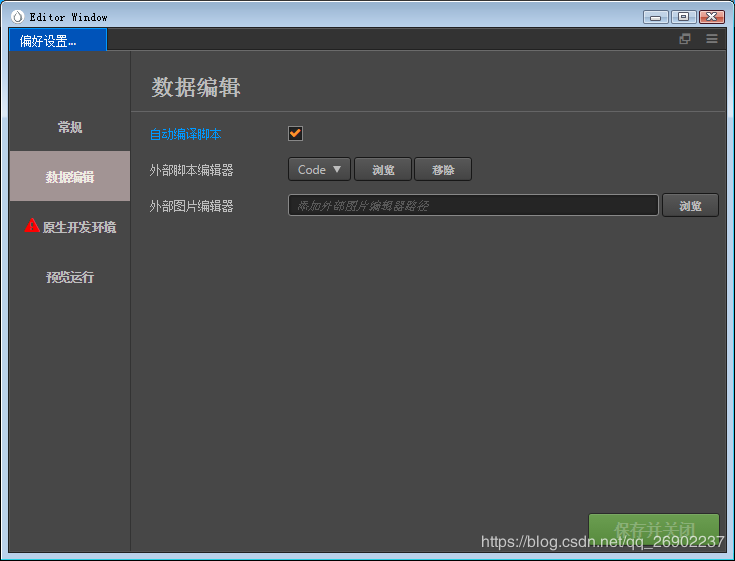Click the 移除 button
The height and width of the screenshot is (561, 735).
[443, 169]
